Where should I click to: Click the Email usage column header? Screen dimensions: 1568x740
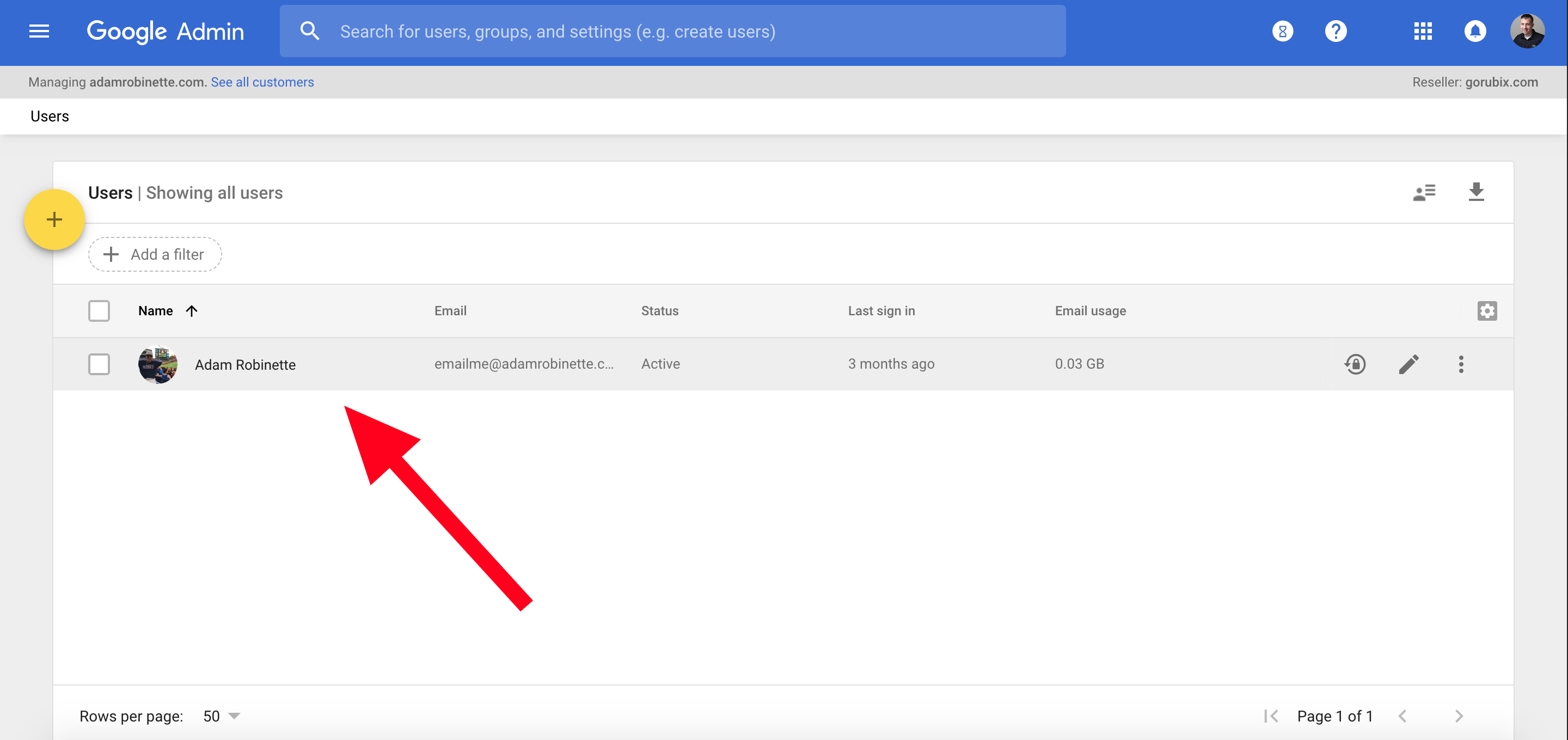coord(1090,311)
